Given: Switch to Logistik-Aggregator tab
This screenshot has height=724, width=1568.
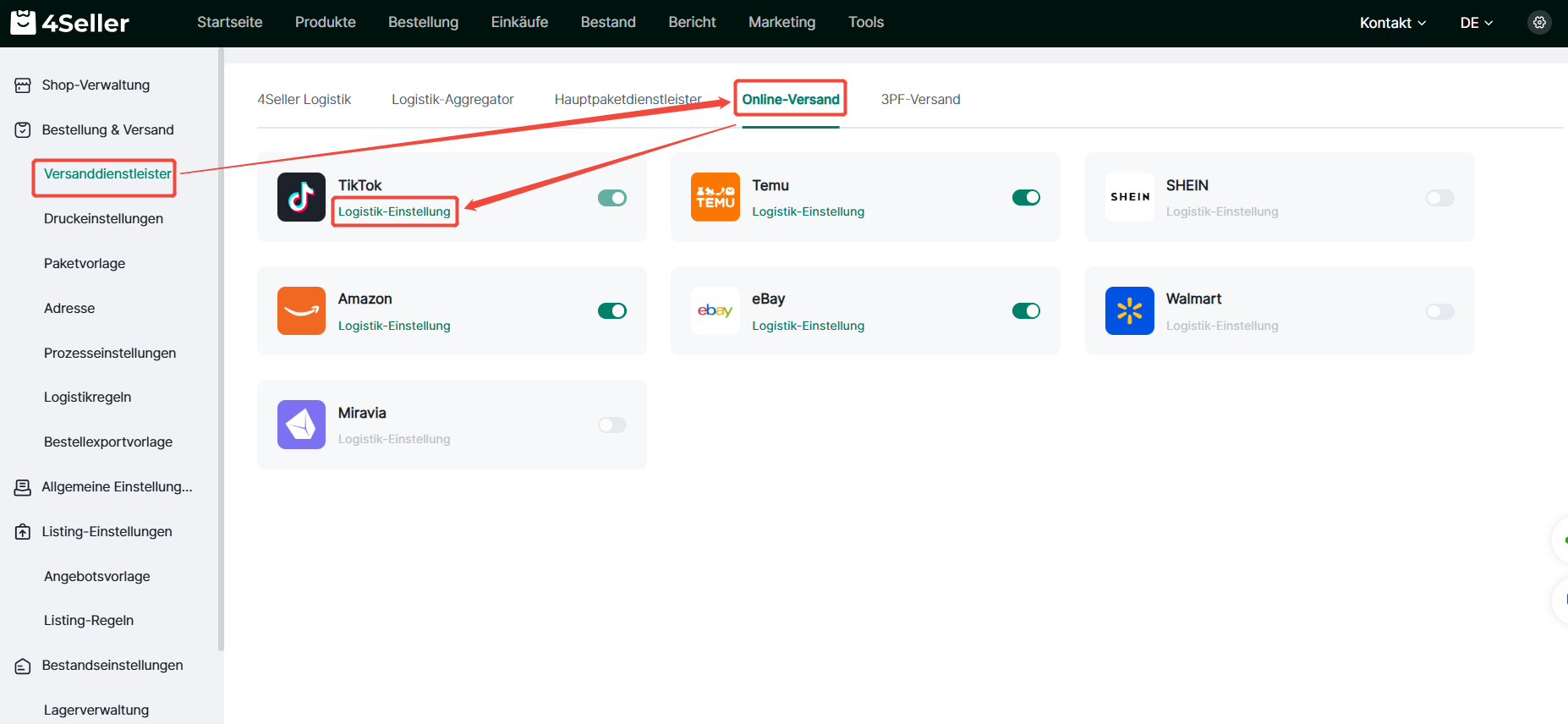Looking at the screenshot, I should 452,100.
